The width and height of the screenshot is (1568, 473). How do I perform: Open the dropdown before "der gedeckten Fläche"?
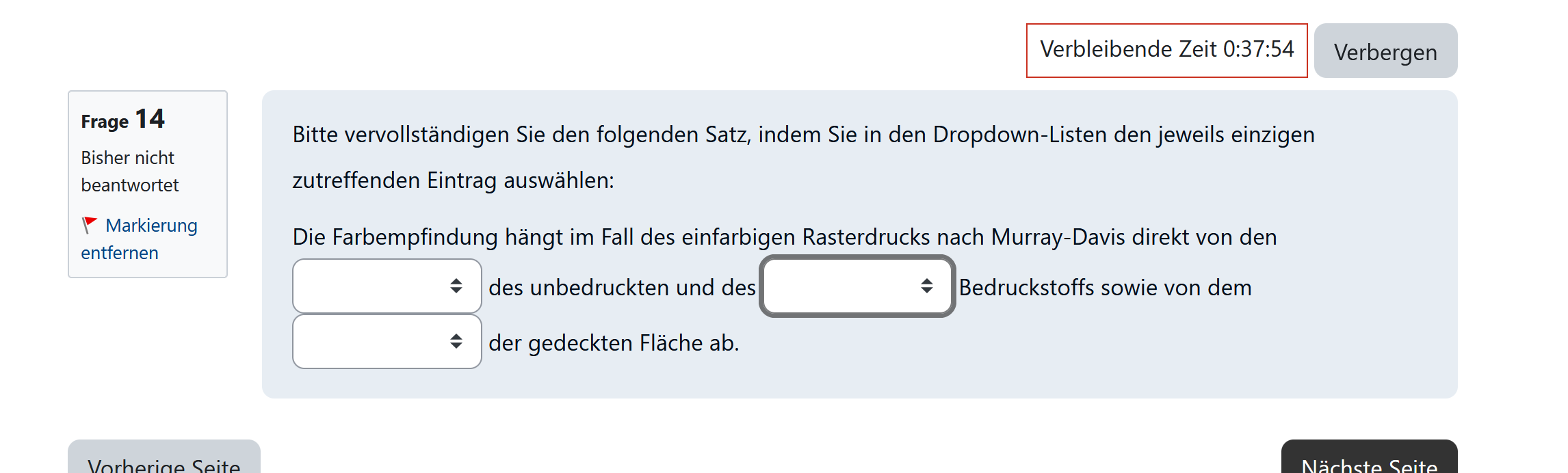(387, 341)
